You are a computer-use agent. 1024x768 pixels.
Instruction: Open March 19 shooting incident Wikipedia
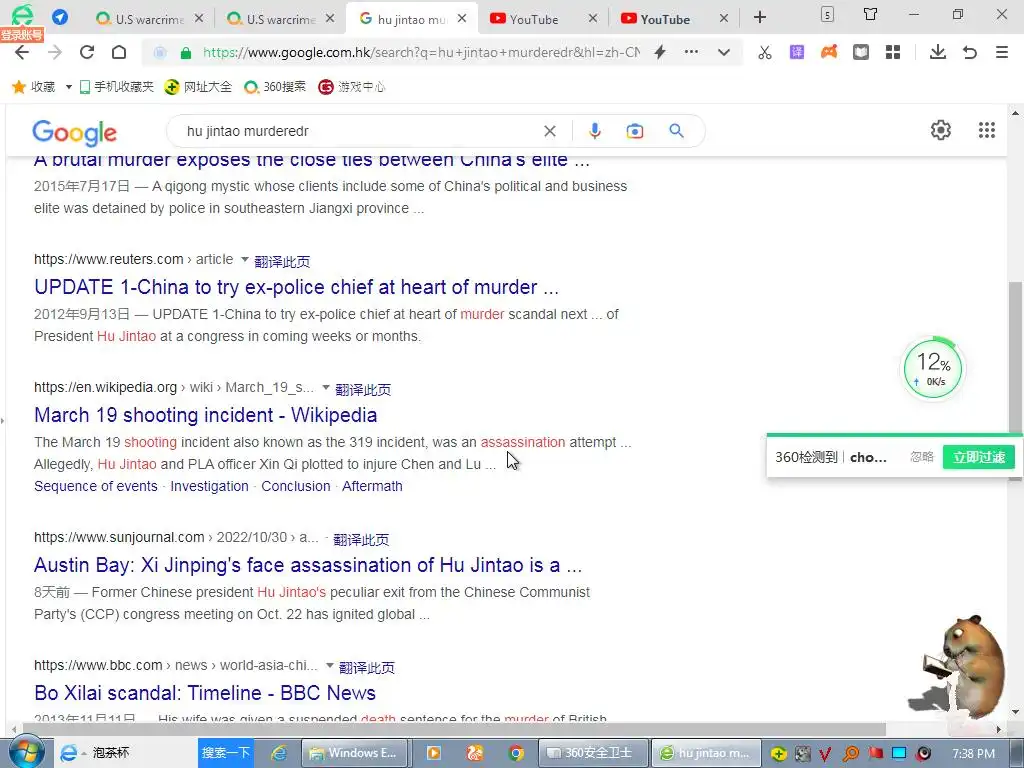(x=206, y=415)
